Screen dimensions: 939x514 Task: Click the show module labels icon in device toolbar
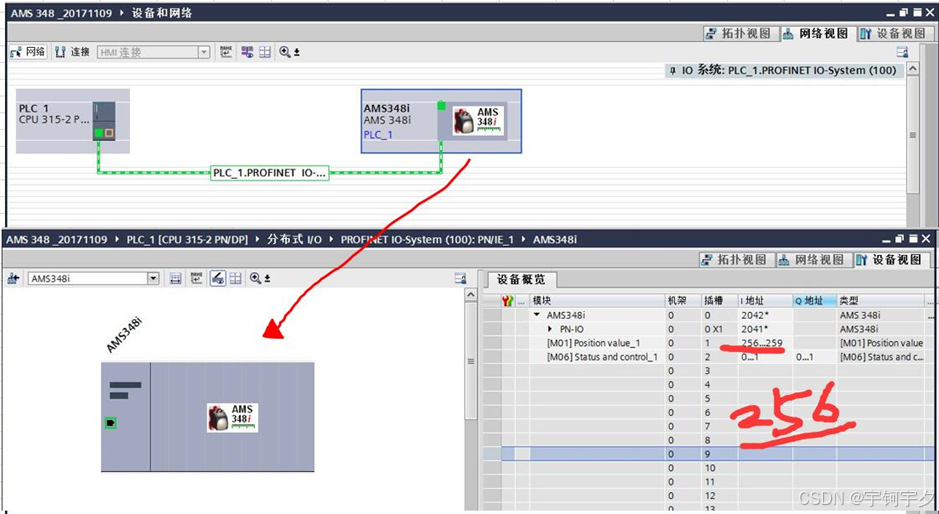click(x=175, y=279)
